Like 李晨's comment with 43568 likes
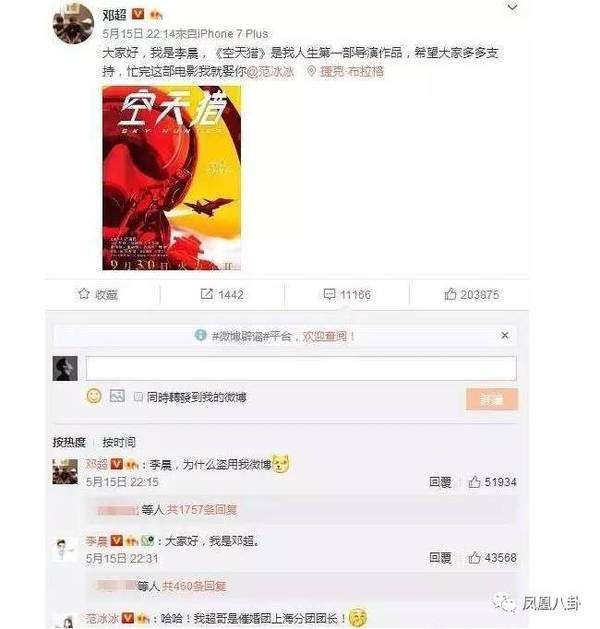The image size is (600, 629). tap(474, 557)
